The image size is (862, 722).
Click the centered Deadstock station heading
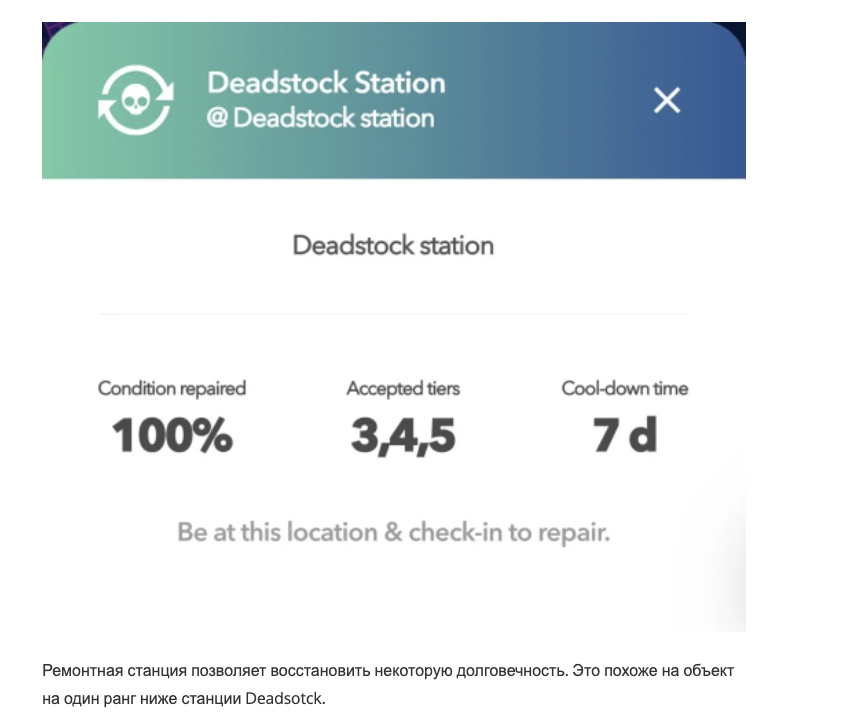(x=393, y=245)
